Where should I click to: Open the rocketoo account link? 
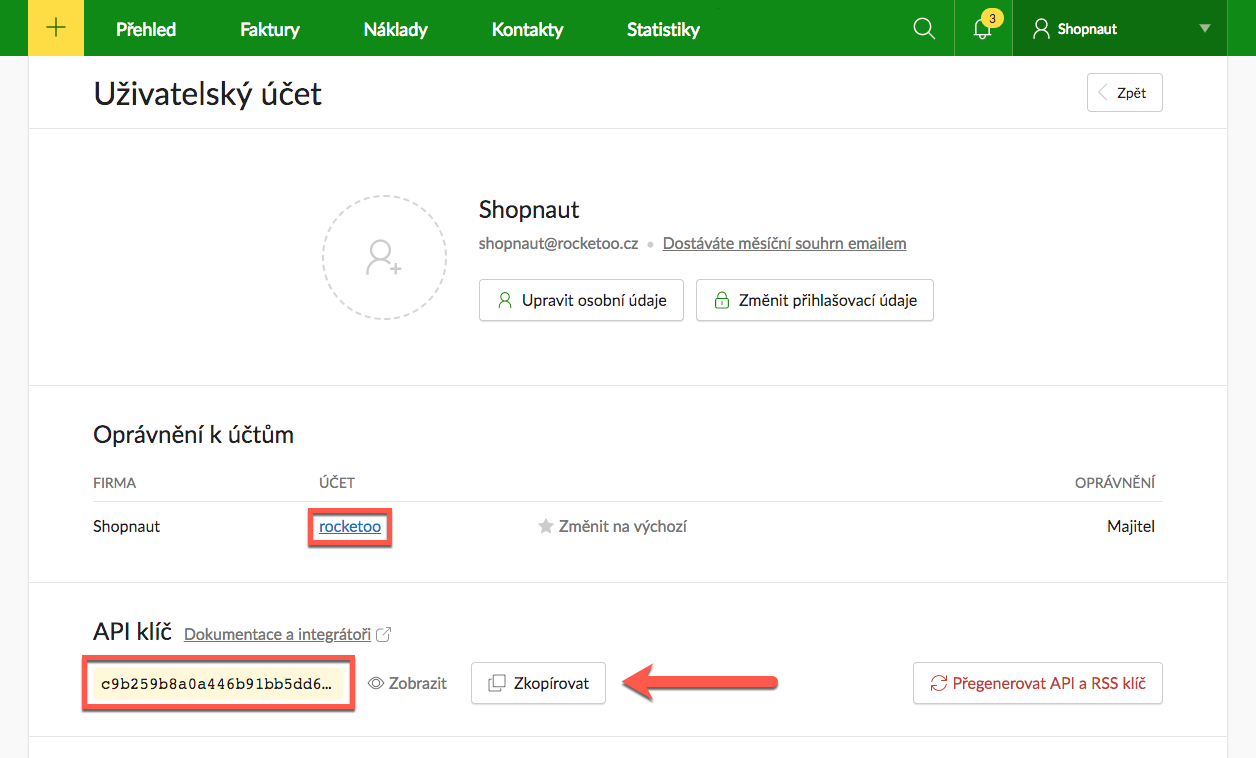[x=350, y=526]
